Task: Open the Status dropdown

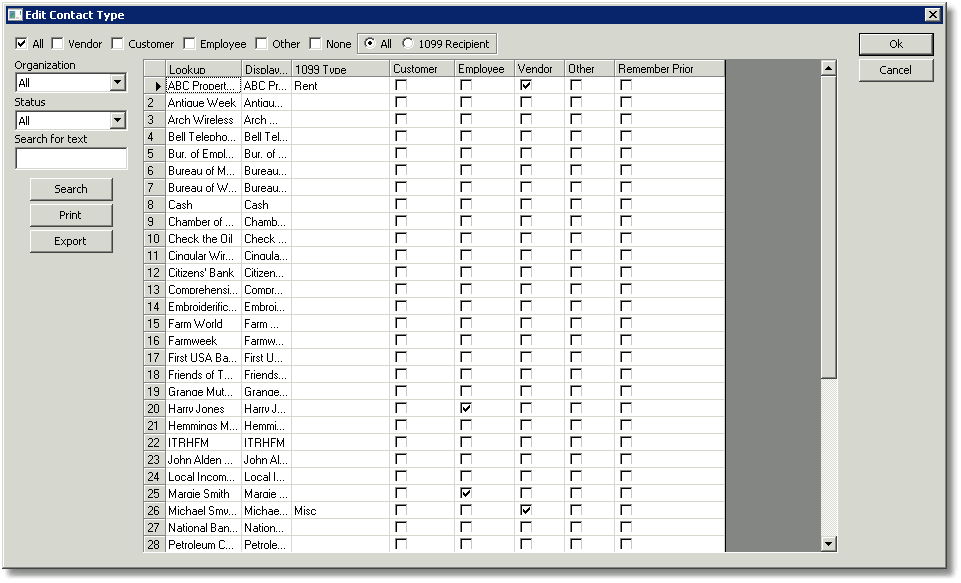Action: (118, 120)
